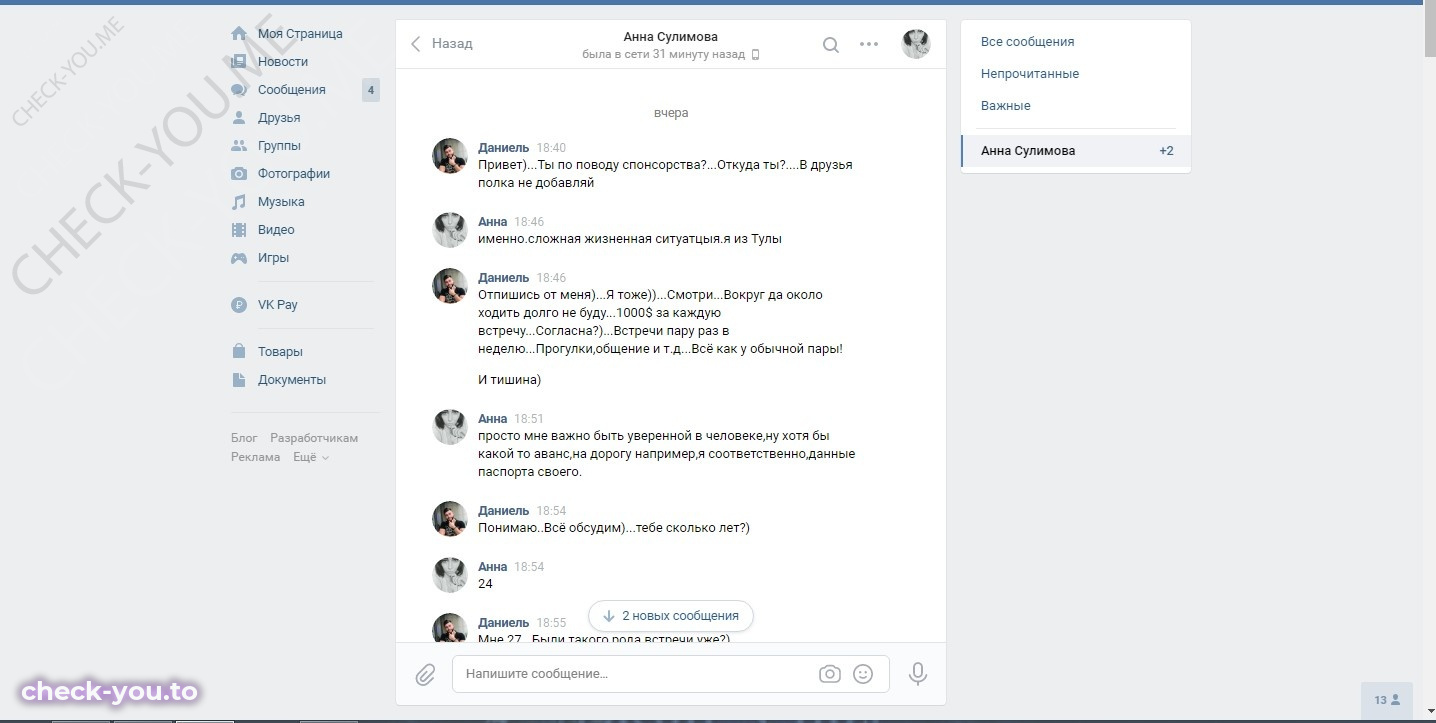Click the Новости news icon
The width and height of the screenshot is (1436, 723).
click(x=239, y=62)
